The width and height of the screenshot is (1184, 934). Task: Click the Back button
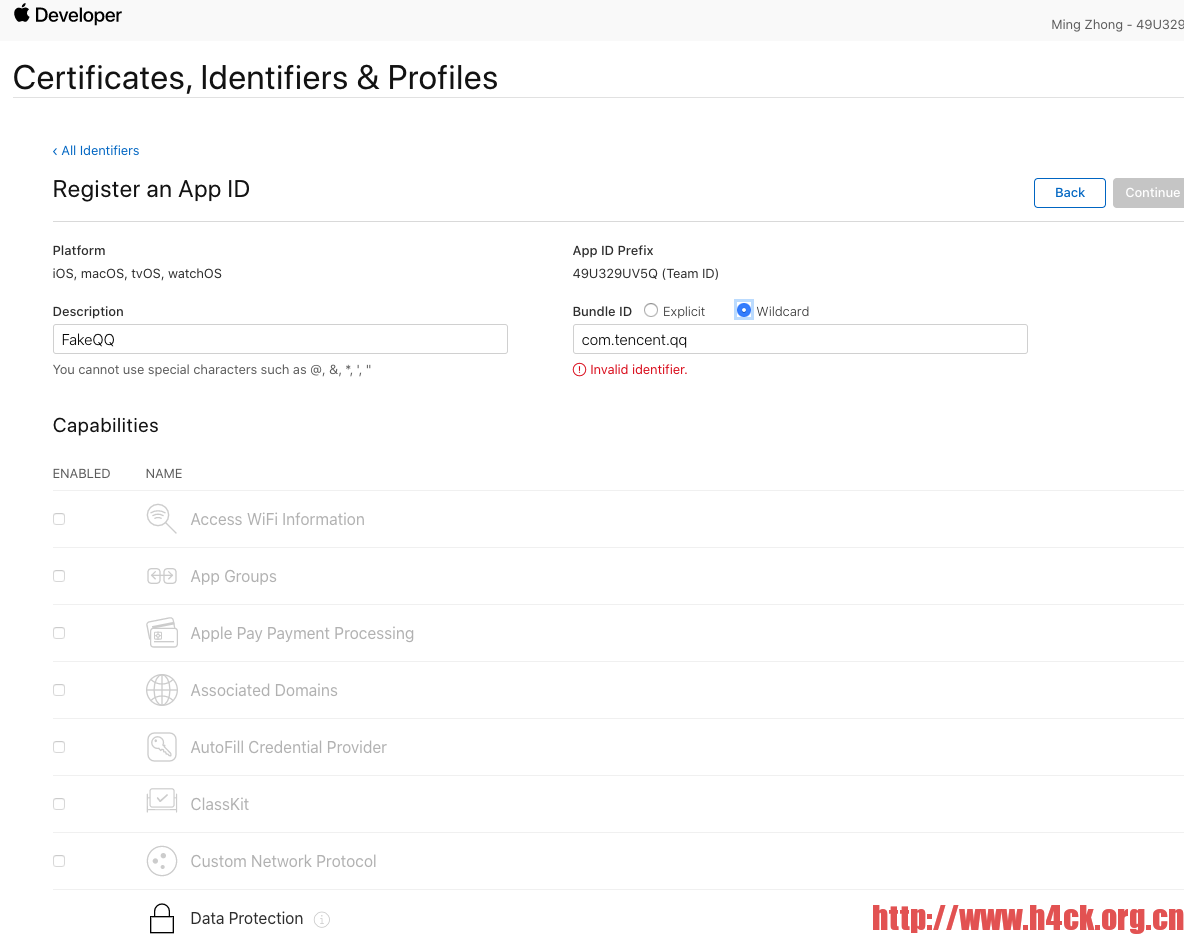pyautogui.click(x=1069, y=193)
